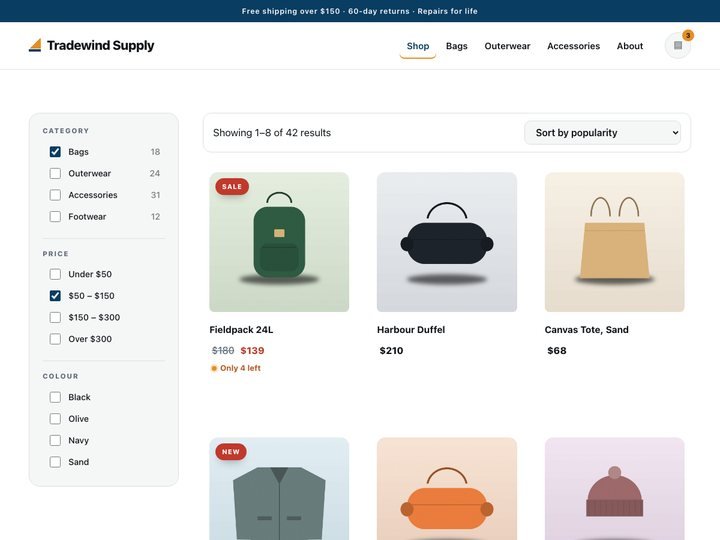This screenshot has height=540, width=720.
Task: Check the $150 – $300 price filter
Action: 55,317
